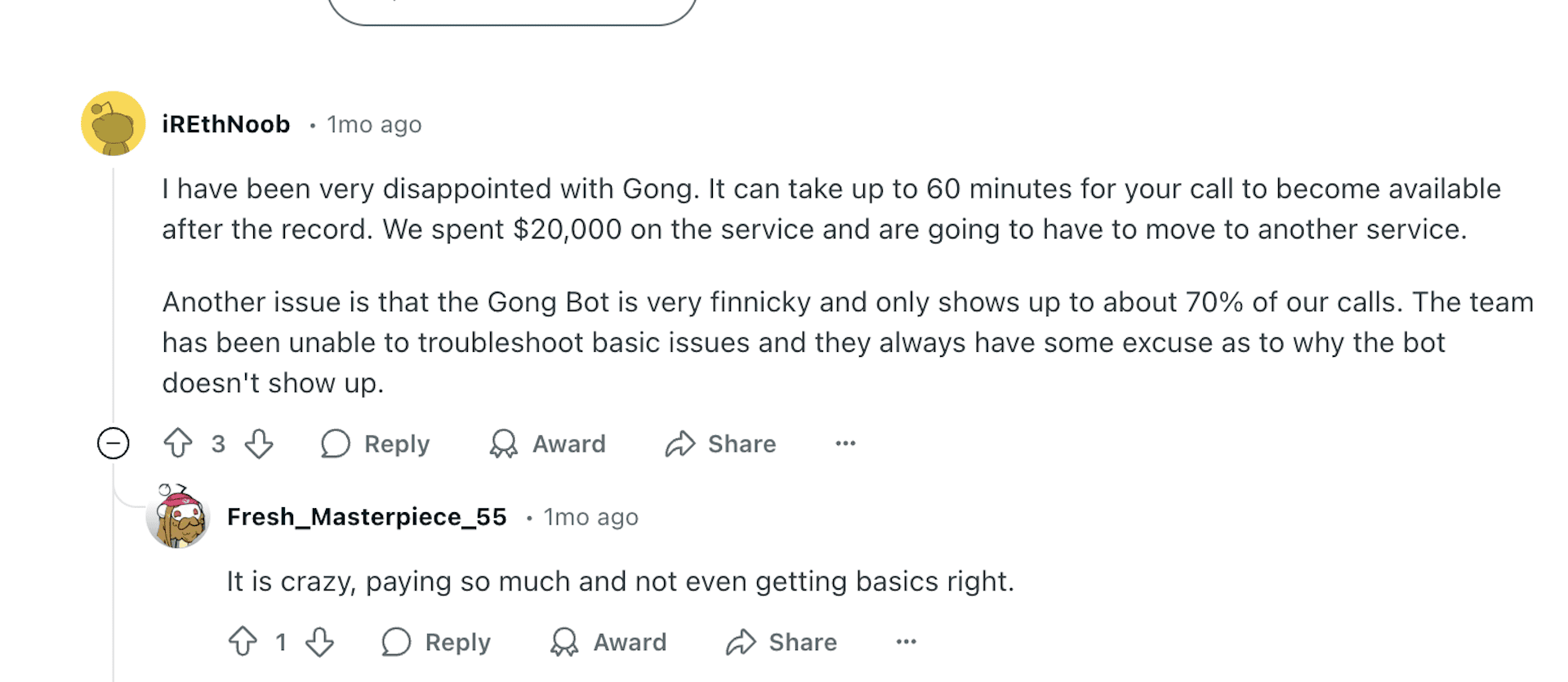Click the rounded button at the top
Image resolution: width=1568 pixels, height=682 pixels.
512,11
